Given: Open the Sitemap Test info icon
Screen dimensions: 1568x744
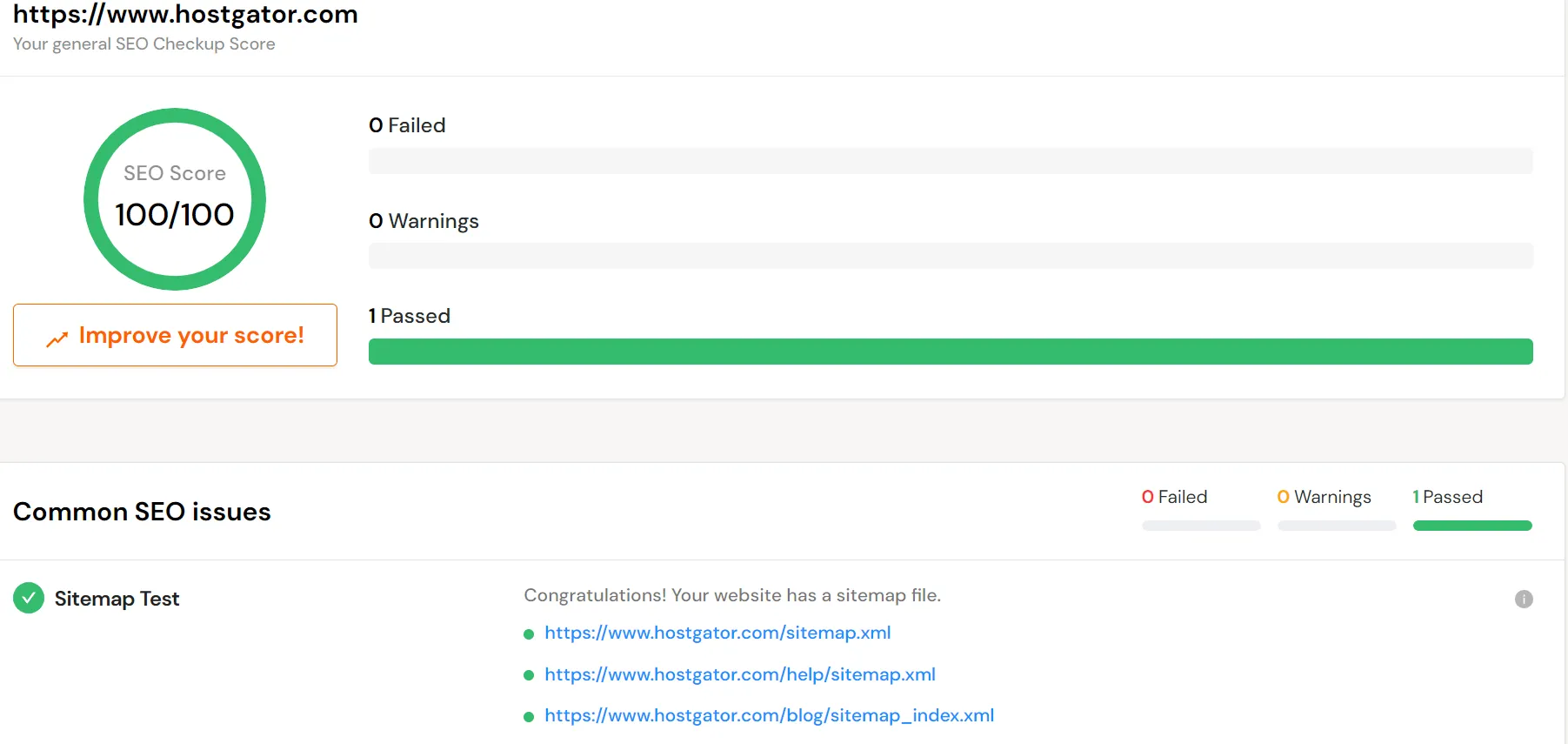Looking at the screenshot, I should pos(1523,599).
